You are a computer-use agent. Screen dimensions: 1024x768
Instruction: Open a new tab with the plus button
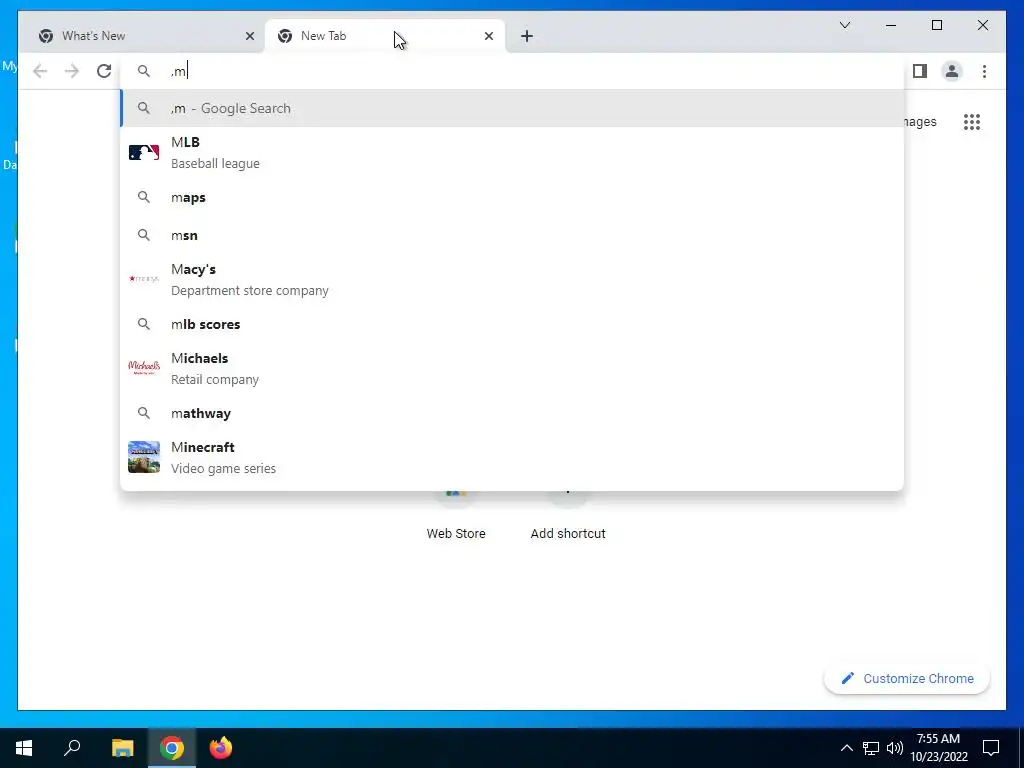pyautogui.click(x=527, y=36)
